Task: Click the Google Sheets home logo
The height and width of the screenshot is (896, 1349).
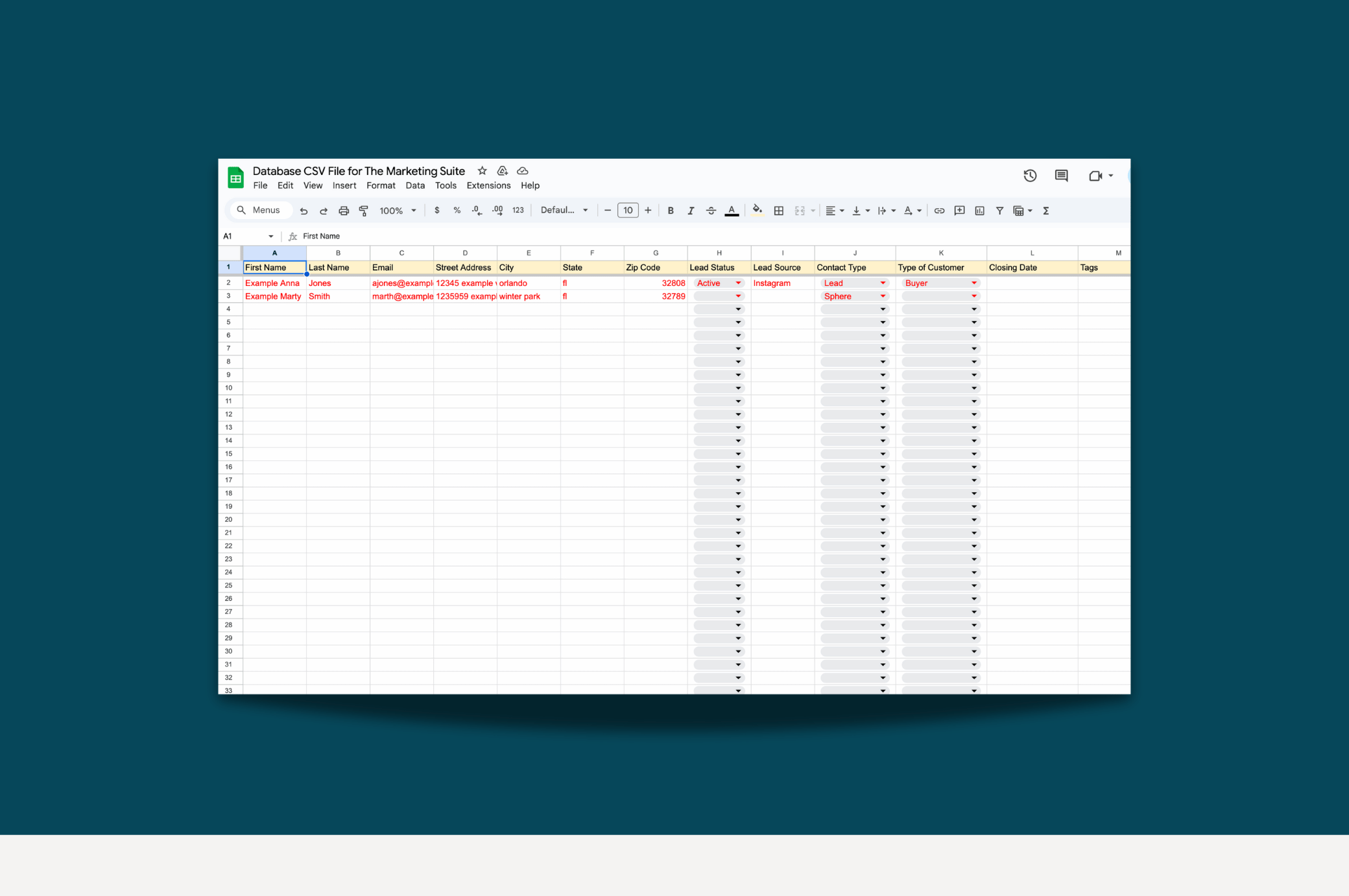Action: click(x=235, y=178)
